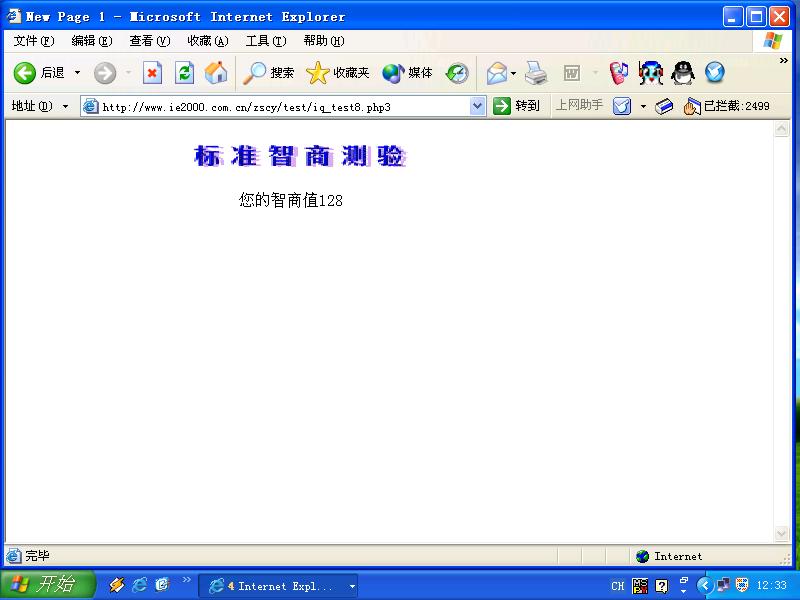Expand the address bar URL dropdown
Viewport: 800px width, 600px height.
click(477, 107)
